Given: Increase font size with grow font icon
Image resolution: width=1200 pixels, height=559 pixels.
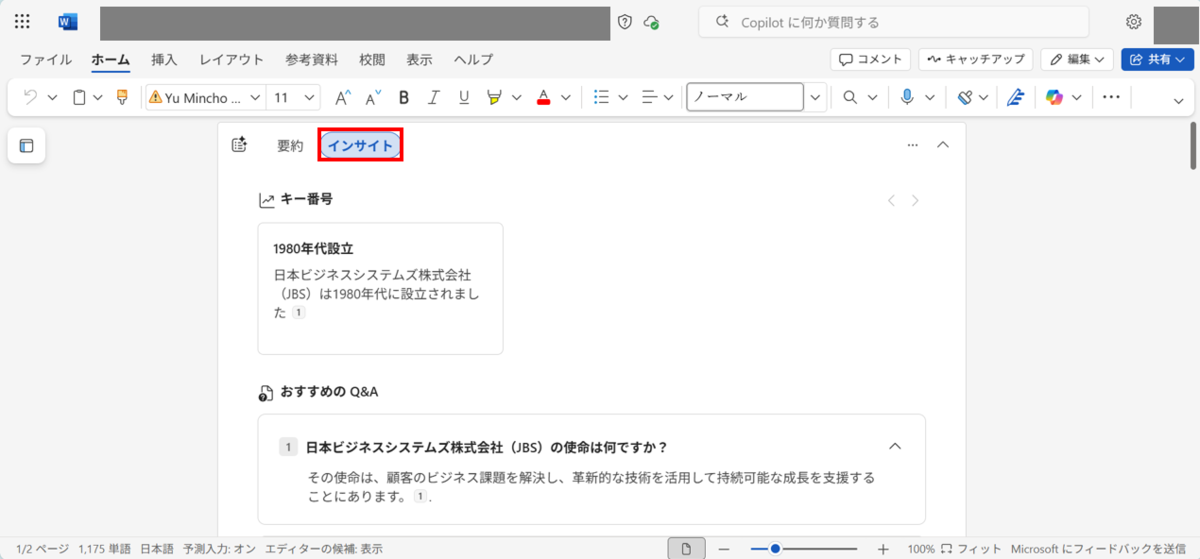Looking at the screenshot, I should click(x=342, y=97).
